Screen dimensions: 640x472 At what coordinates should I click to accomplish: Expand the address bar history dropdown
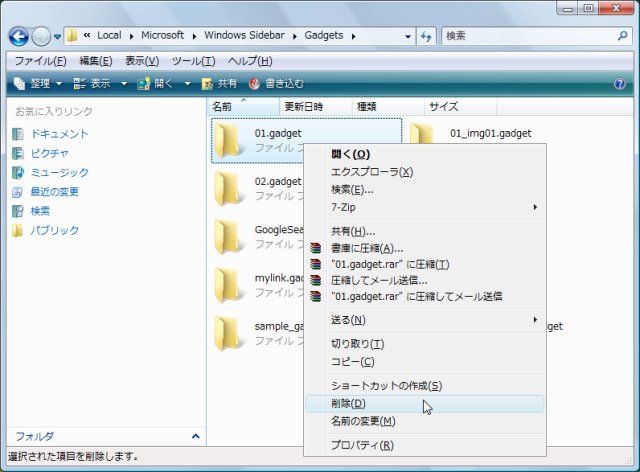coord(407,37)
